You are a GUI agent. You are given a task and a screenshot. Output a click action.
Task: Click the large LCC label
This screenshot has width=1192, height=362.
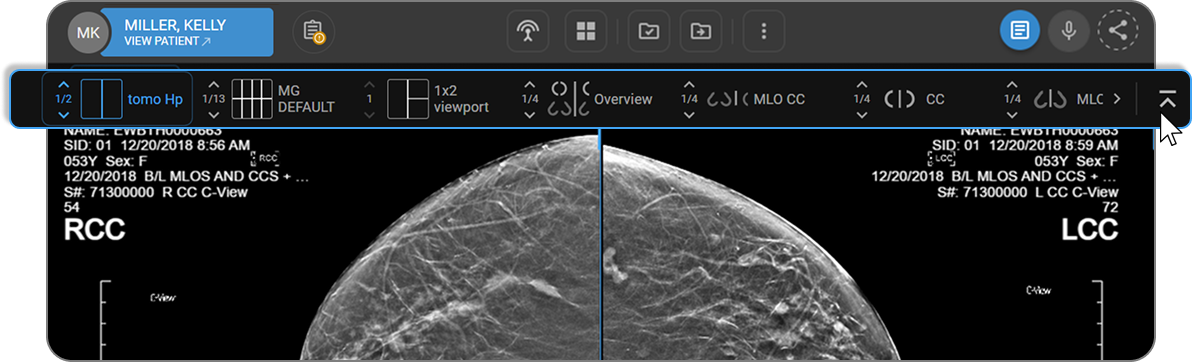click(x=1089, y=229)
